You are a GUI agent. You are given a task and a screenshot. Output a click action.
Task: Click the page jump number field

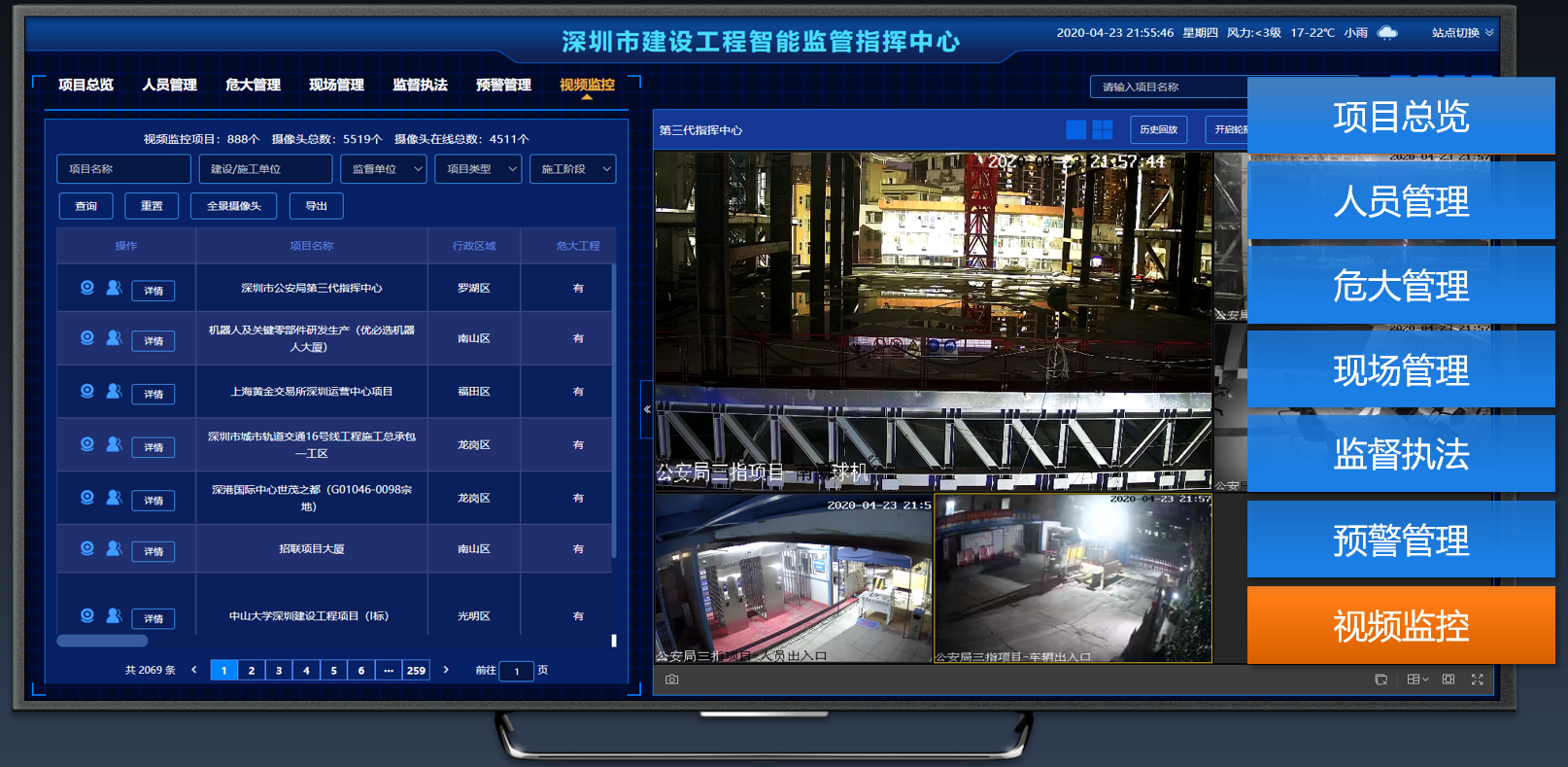pyautogui.click(x=516, y=671)
